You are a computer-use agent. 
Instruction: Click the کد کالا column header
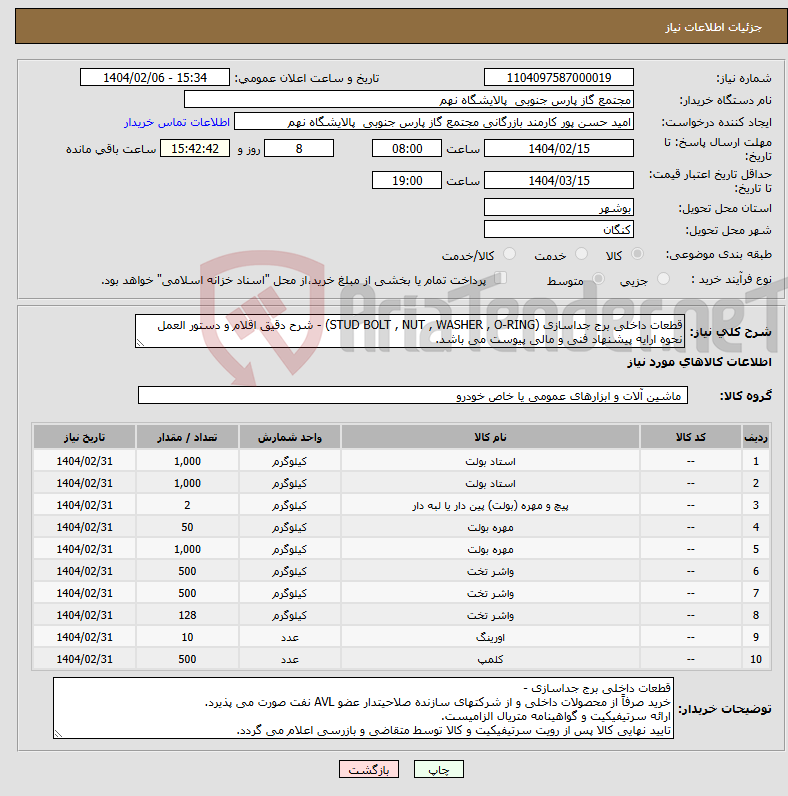[691, 437]
